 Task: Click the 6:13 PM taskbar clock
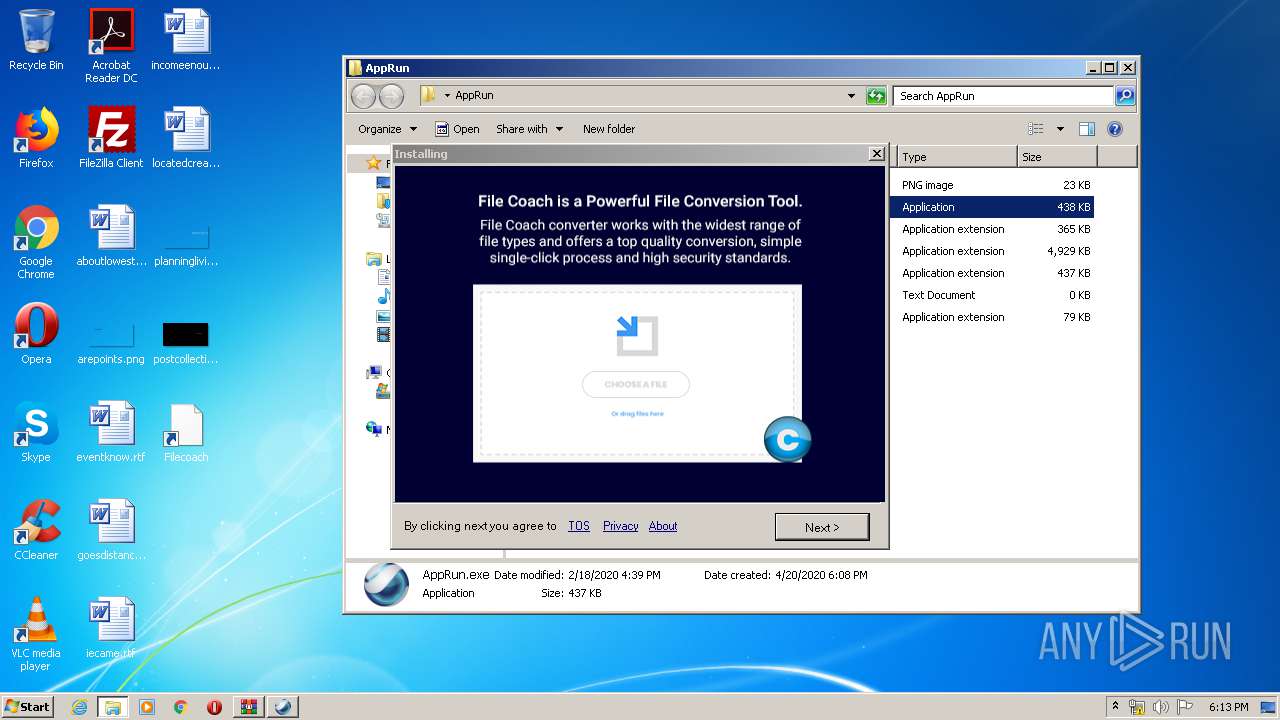tap(1228, 707)
